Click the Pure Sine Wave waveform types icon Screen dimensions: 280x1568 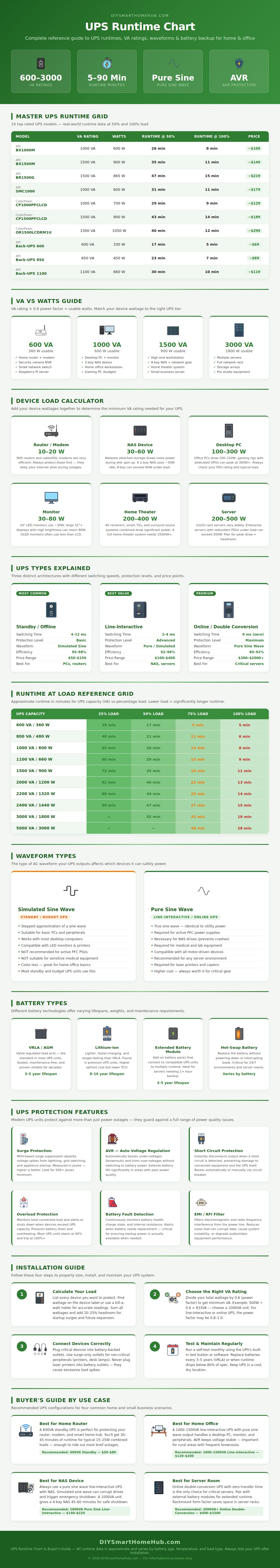[x=203, y=891]
